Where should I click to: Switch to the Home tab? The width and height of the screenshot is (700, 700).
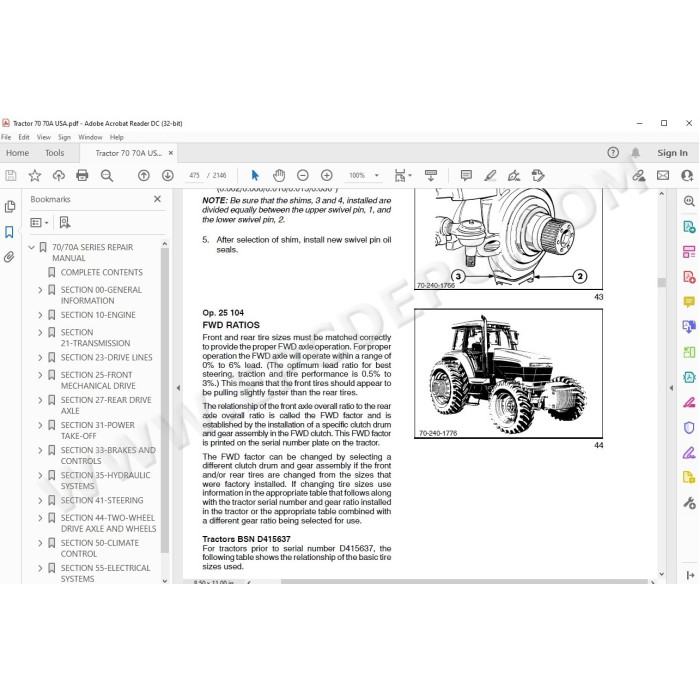[17, 153]
